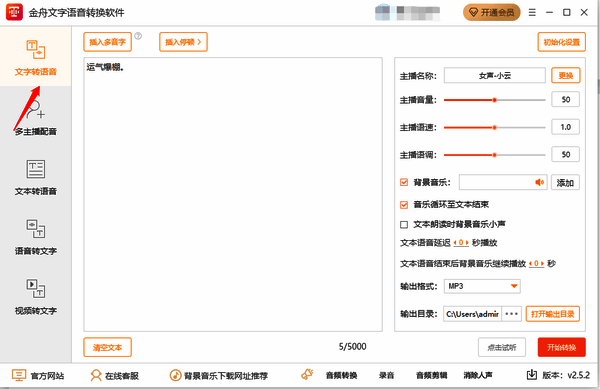Viewport: 600px width, 389px height.
Task: Click the 添加 background music button
Action: 565,182
